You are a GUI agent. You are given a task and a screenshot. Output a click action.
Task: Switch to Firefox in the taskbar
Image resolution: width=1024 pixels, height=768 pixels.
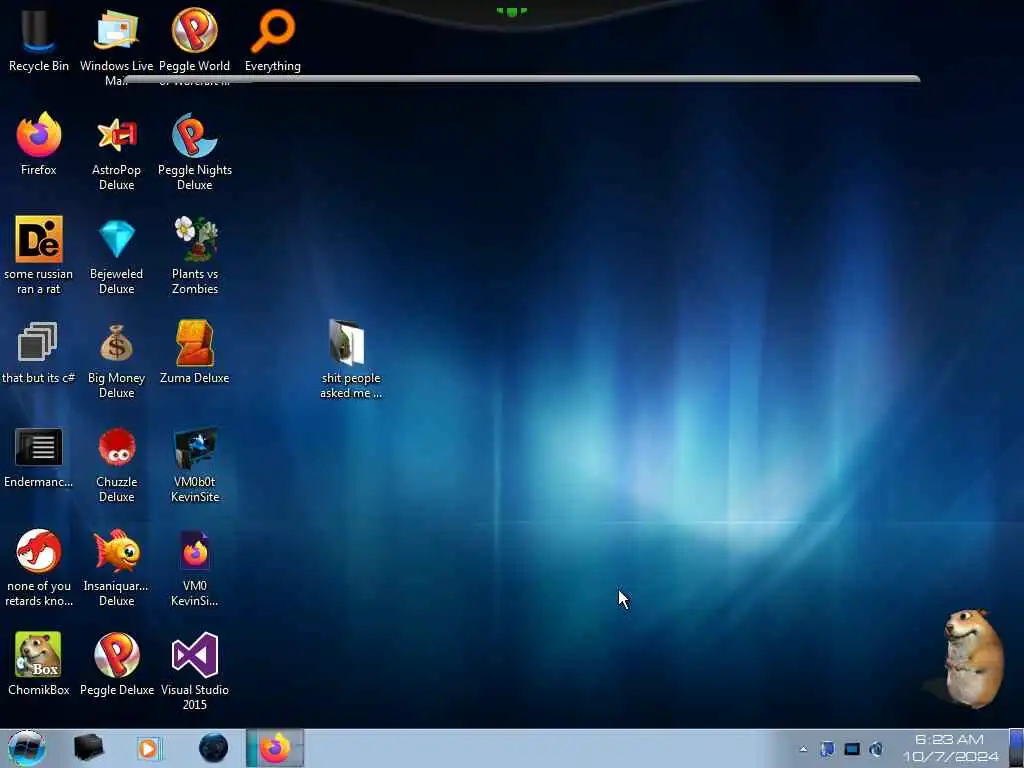coord(274,748)
